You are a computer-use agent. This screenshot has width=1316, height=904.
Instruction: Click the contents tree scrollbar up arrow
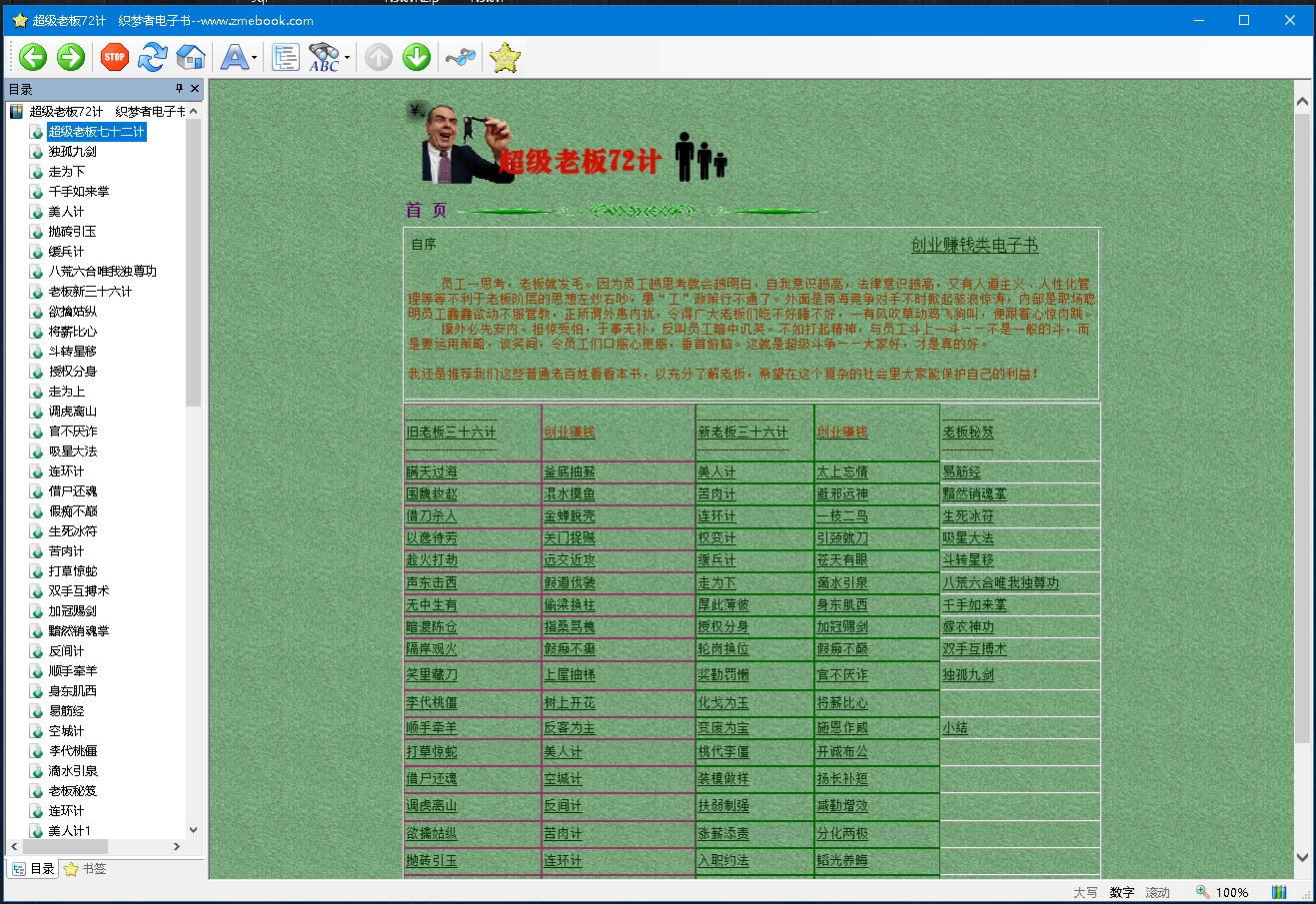point(194,110)
